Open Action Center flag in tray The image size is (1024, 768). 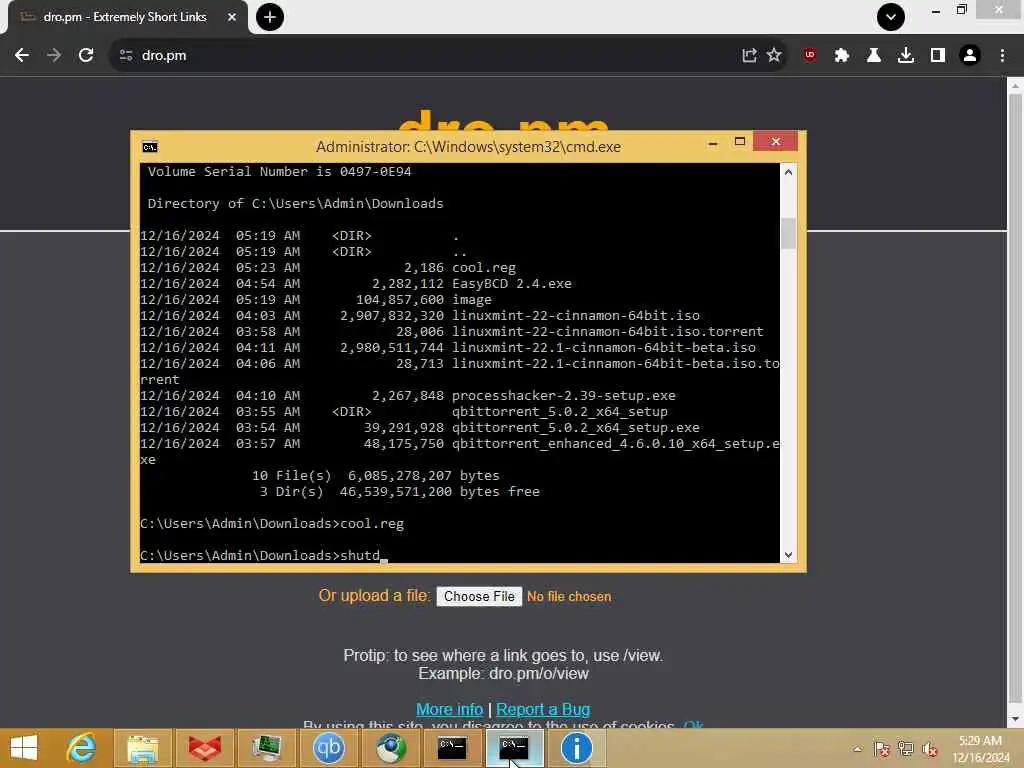(882, 749)
